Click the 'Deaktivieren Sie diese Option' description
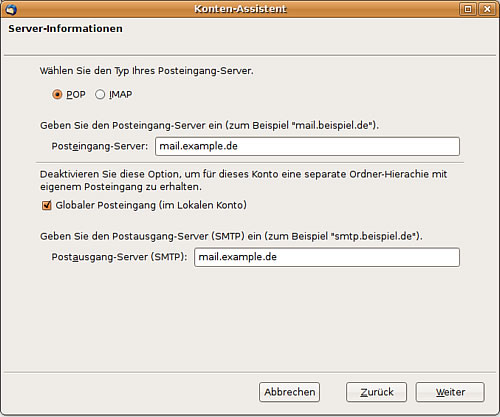This screenshot has height=417, width=500. click(x=244, y=180)
